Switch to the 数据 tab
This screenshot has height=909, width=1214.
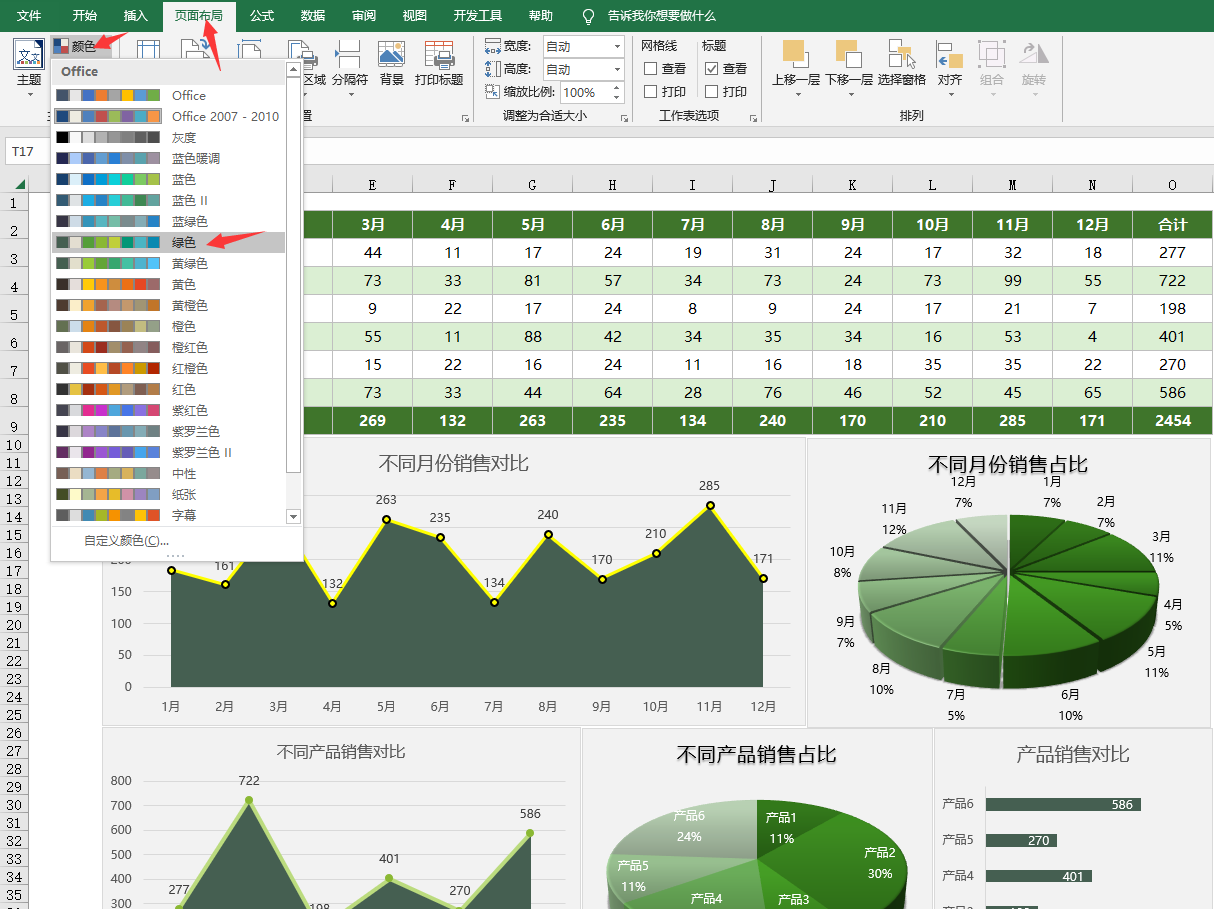click(313, 16)
